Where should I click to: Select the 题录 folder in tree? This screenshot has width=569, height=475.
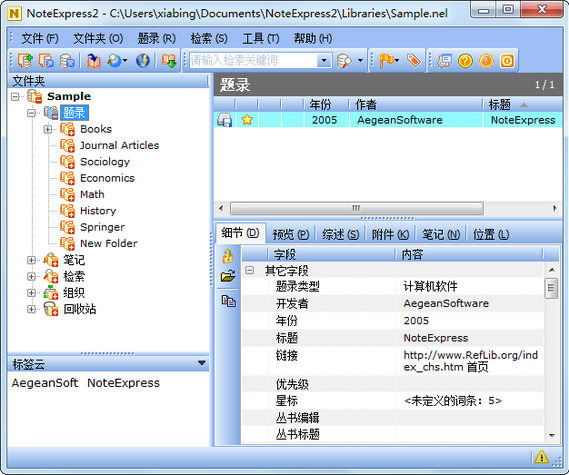coord(74,112)
